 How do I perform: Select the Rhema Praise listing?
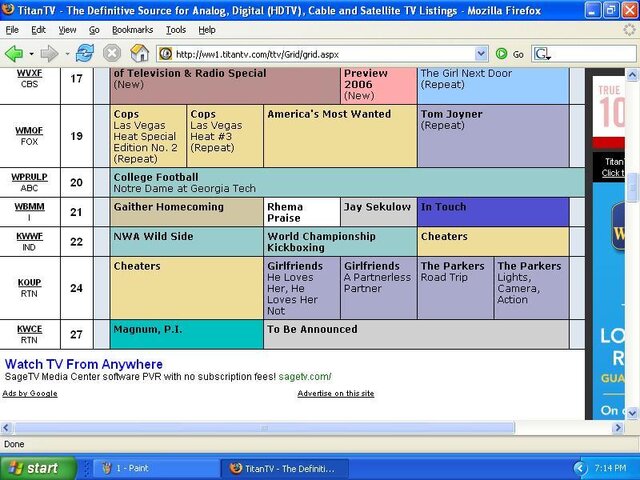[x=302, y=212]
